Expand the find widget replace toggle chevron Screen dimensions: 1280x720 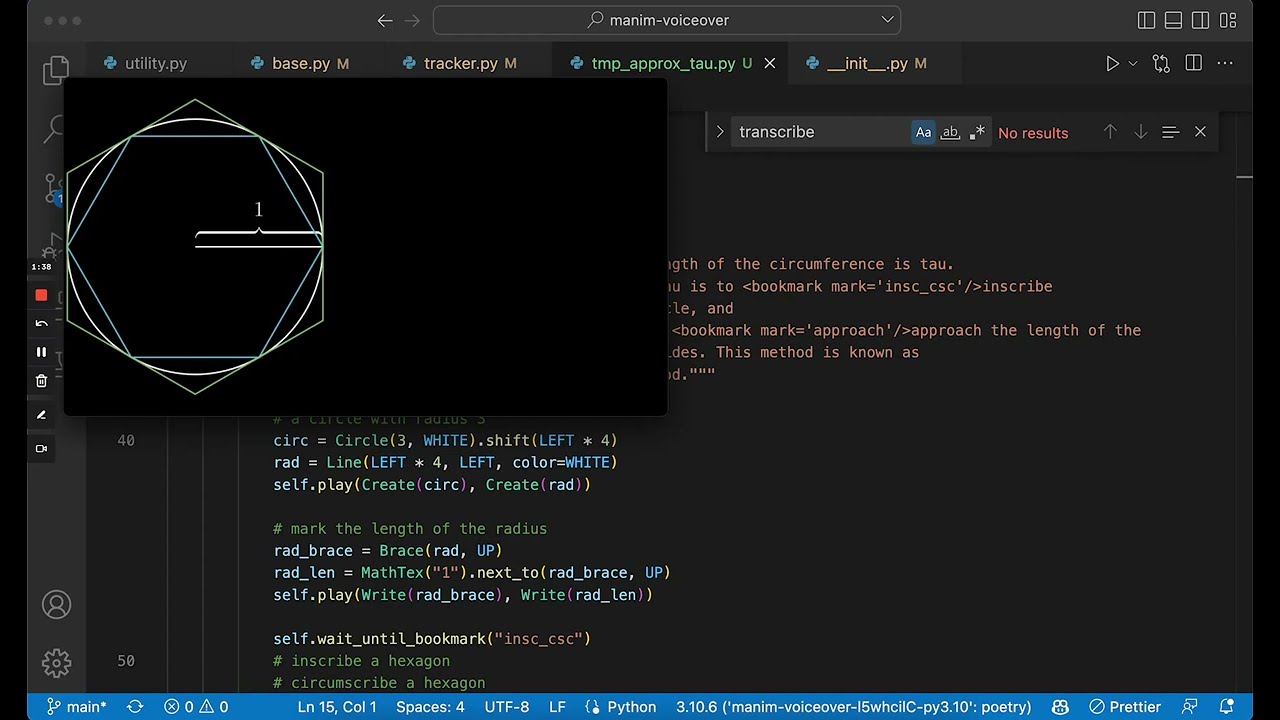tap(719, 132)
